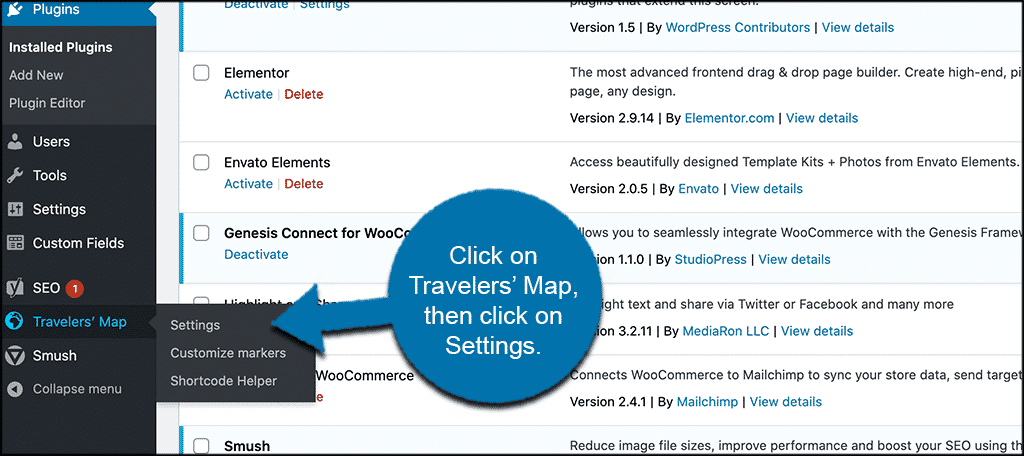Click Version 2.9.14 text
Image resolution: width=1024 pixels, height=456 pixels.
[x=614, y=118]
